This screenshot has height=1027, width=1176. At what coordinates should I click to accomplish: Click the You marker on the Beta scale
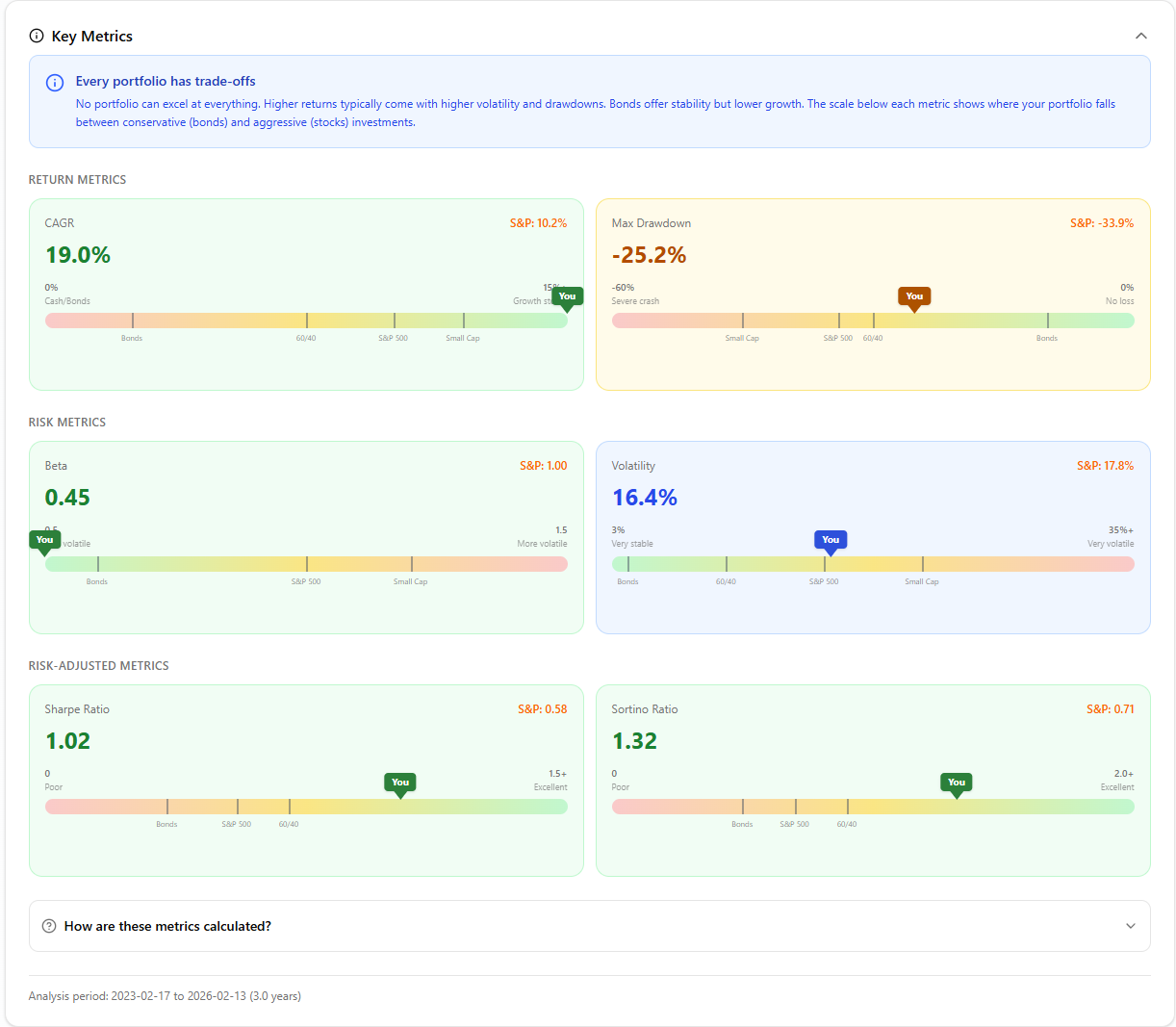tap(44, 541)
